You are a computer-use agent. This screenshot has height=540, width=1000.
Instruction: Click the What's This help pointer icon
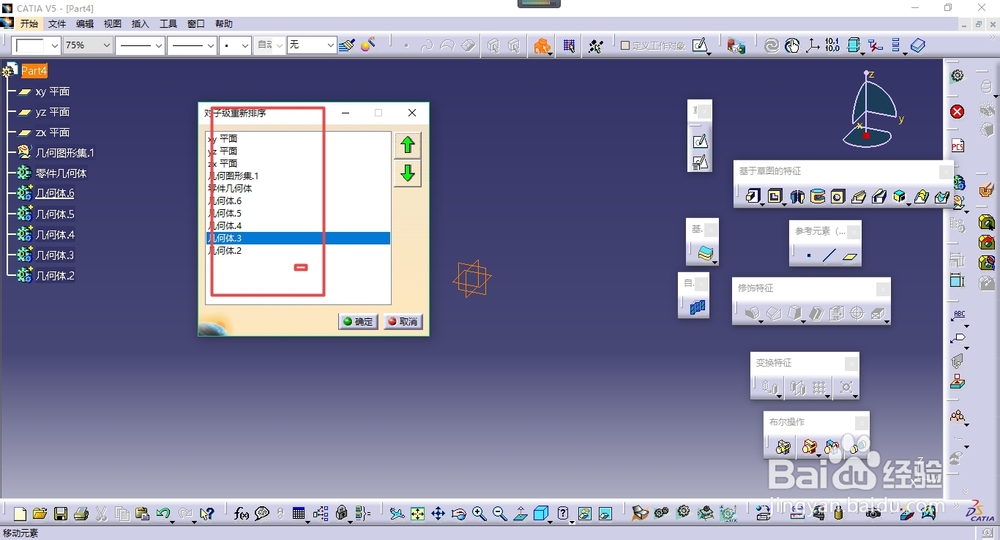pos(206,513)
